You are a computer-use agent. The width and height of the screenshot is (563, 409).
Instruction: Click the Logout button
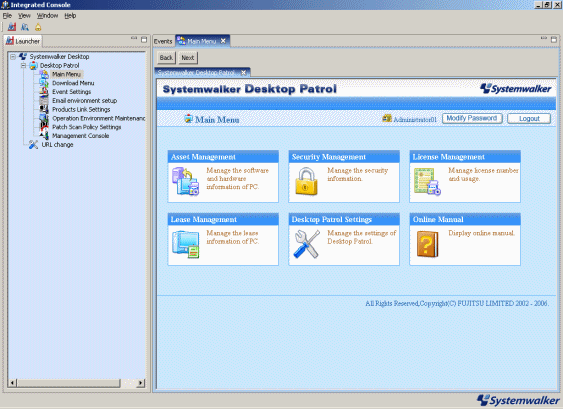pyautogui.click(x=529, y=118)
